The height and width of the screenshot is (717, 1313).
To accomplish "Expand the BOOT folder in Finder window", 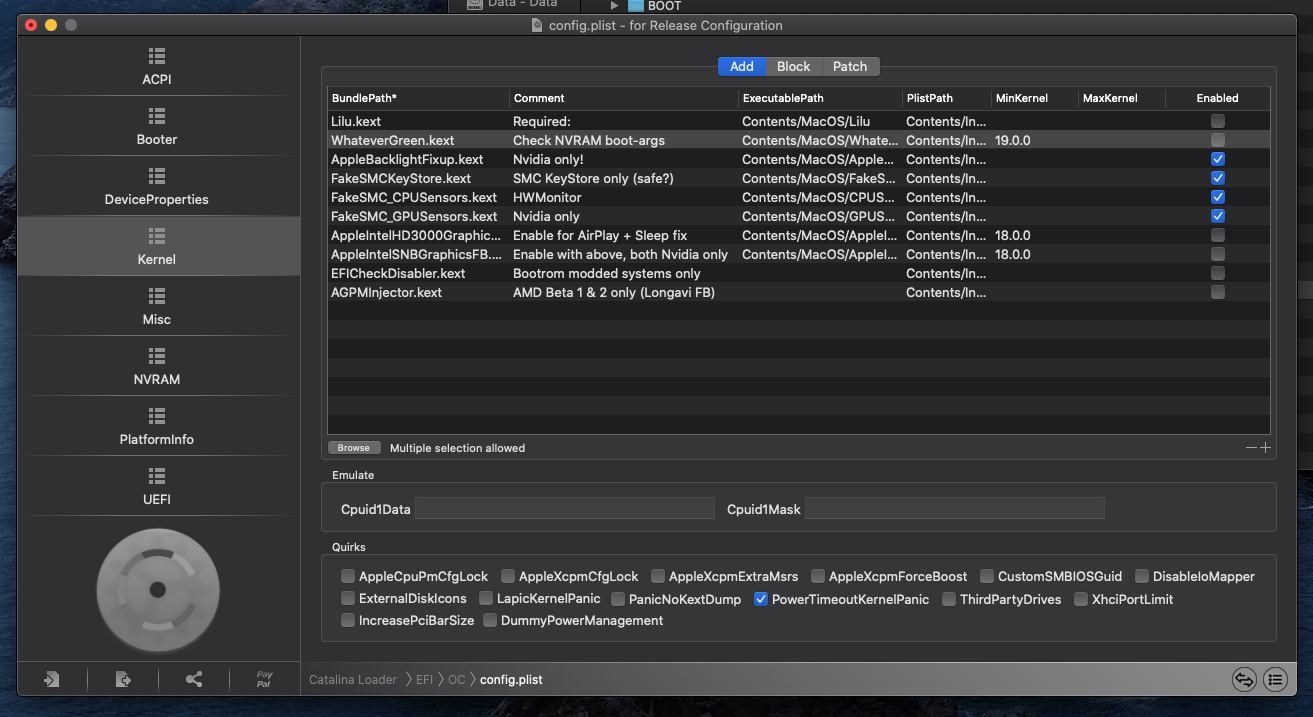I will click(x=615, y=6).
